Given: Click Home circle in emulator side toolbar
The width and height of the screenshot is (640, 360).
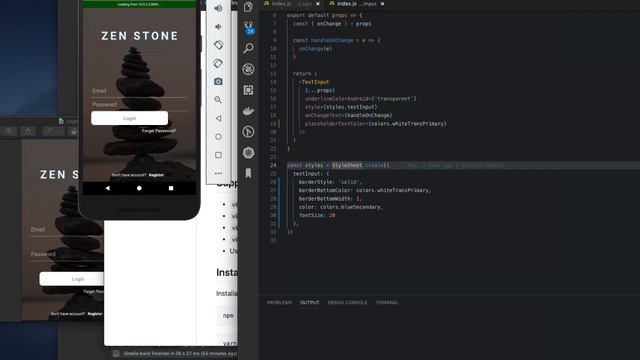Looking at the screenshot, I should click(x=218, y=137).
